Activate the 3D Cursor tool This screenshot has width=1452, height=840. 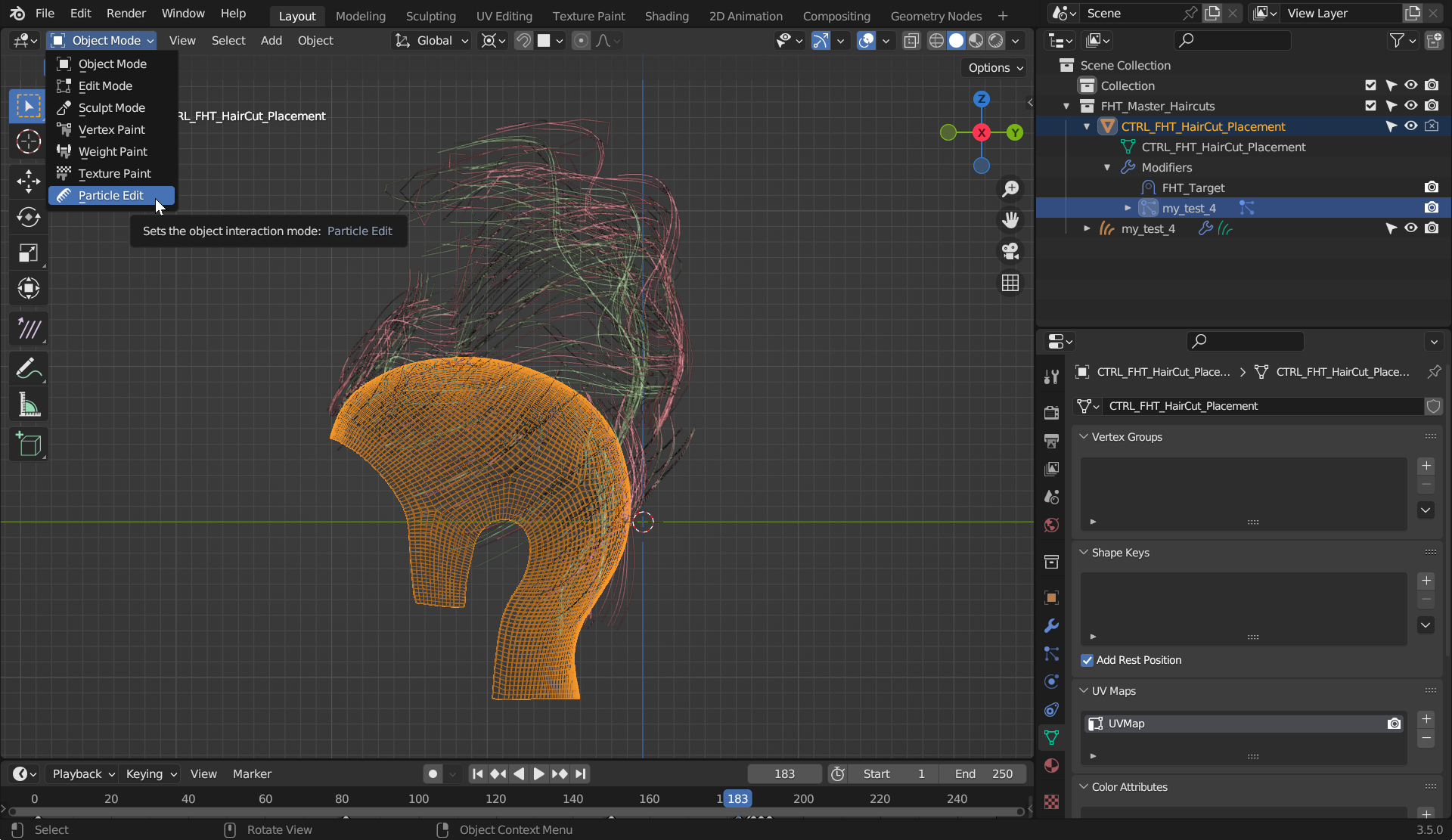point(28,142)
